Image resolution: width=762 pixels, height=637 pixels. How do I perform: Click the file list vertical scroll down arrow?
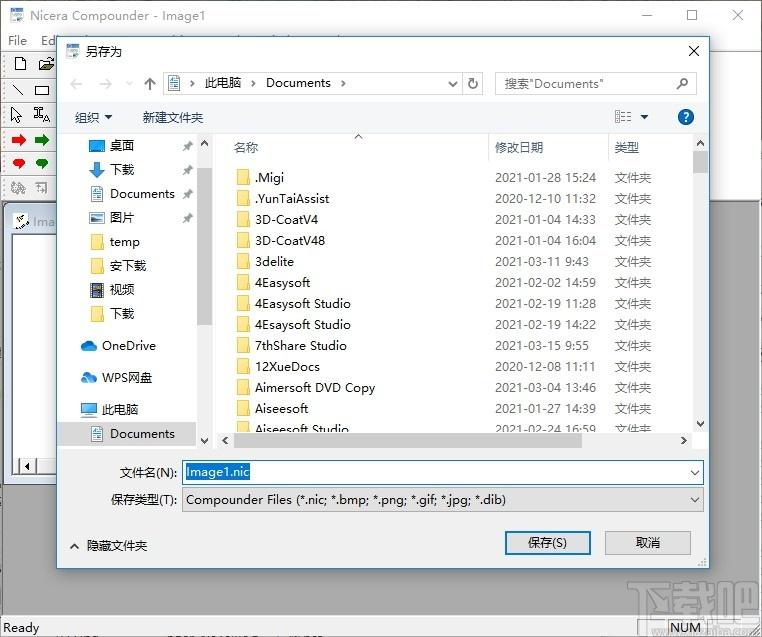700,424
